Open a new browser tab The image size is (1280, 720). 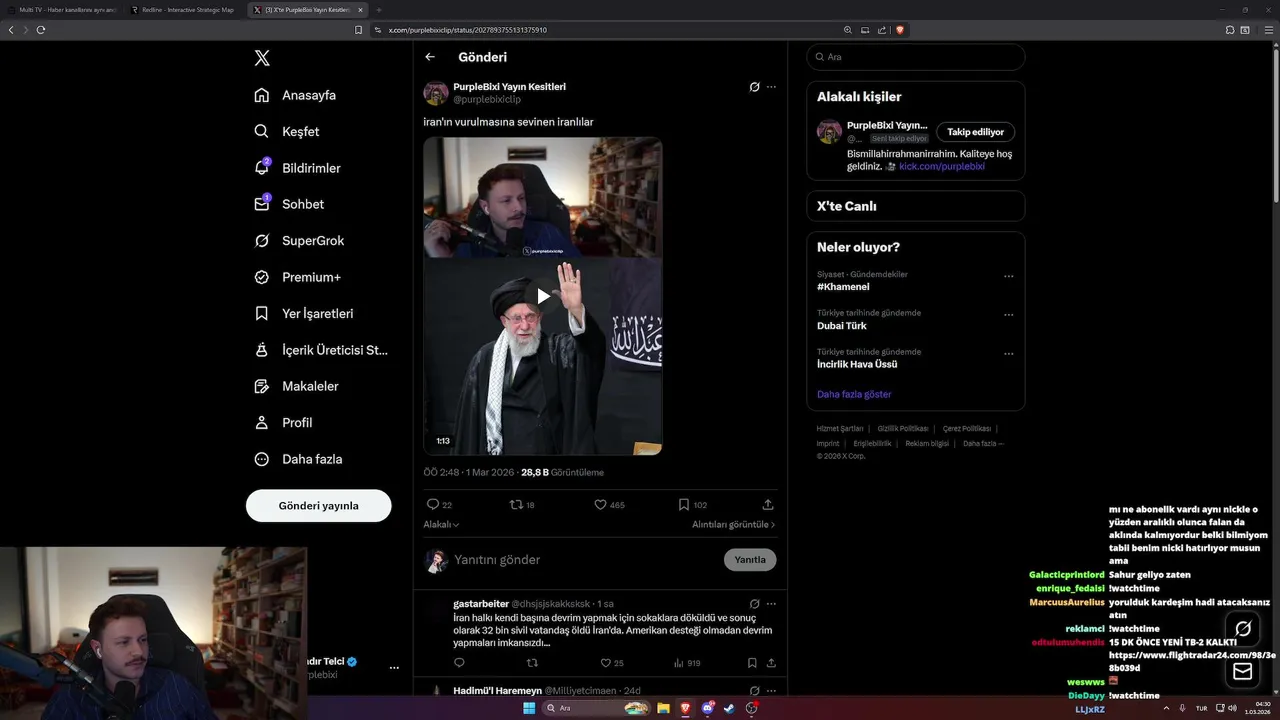point(379,10)
